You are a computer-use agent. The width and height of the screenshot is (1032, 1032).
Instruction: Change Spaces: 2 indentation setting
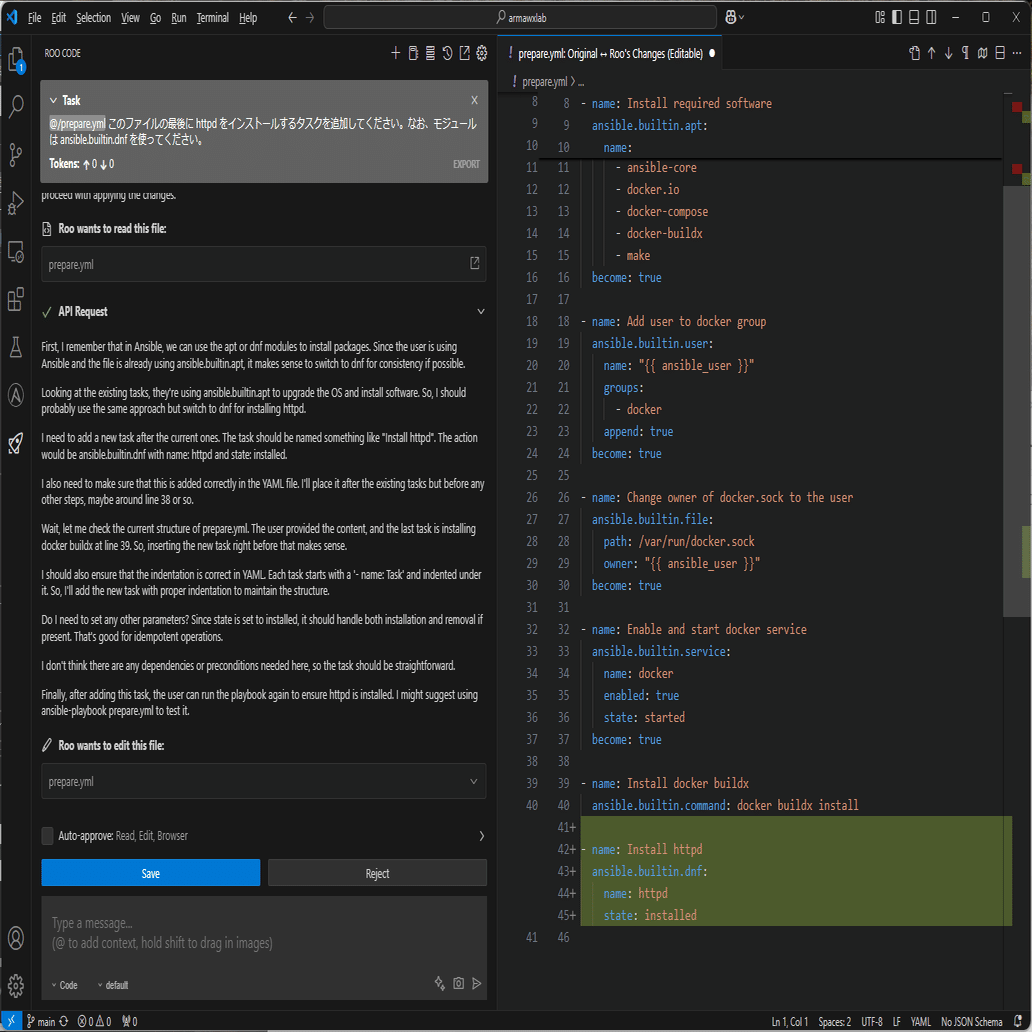(835, 1021)
